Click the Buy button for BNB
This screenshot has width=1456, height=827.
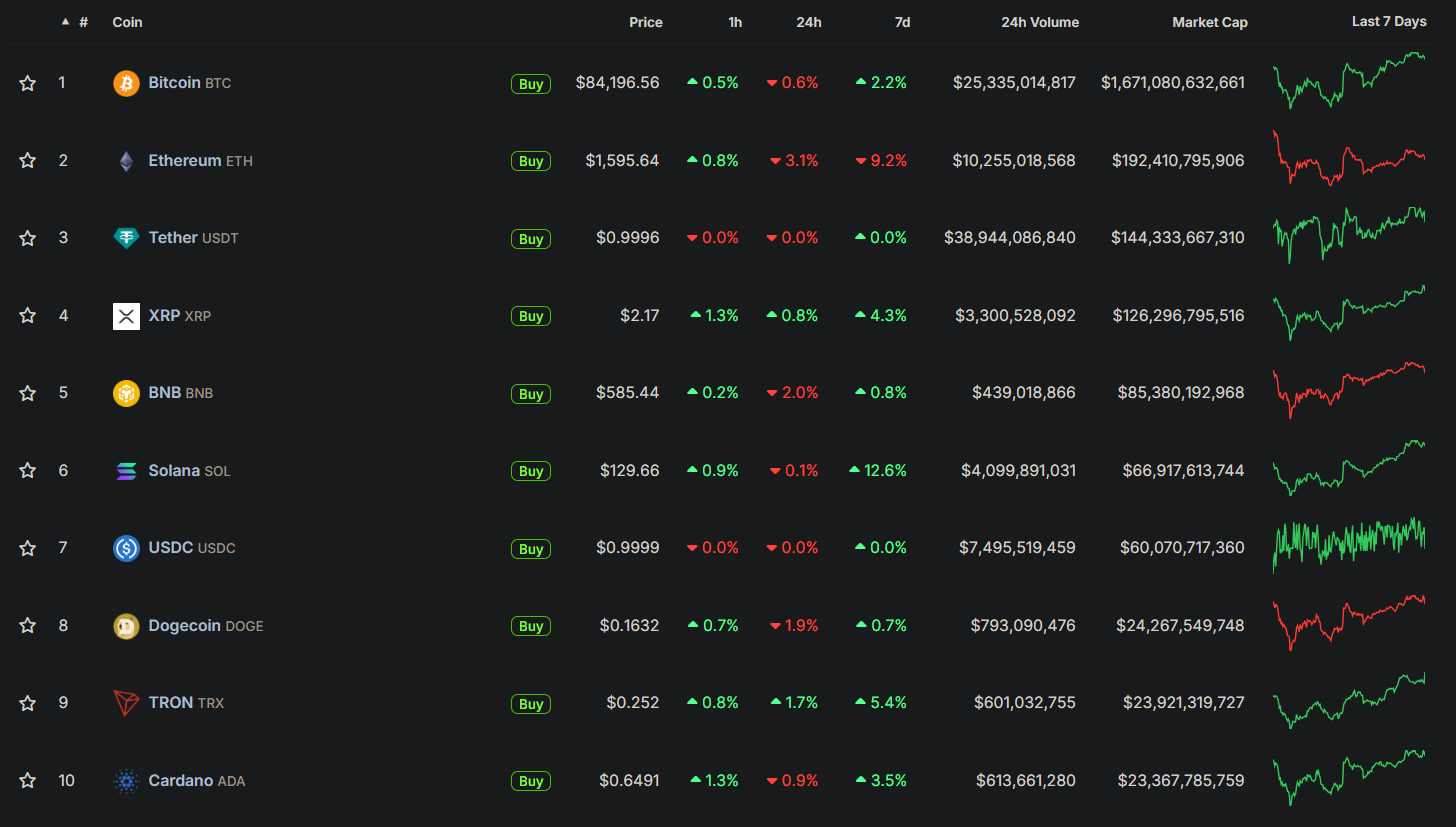coord(531,394)
